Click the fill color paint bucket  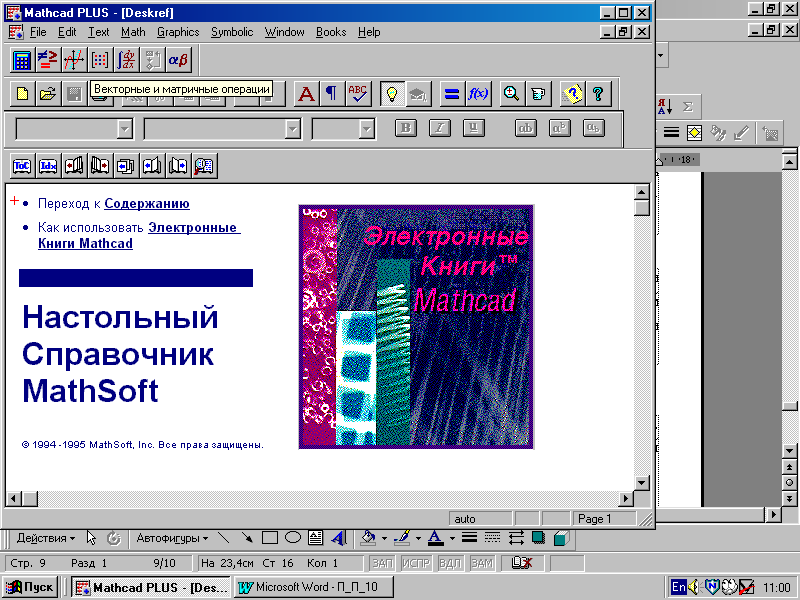[x=369, y=538]
